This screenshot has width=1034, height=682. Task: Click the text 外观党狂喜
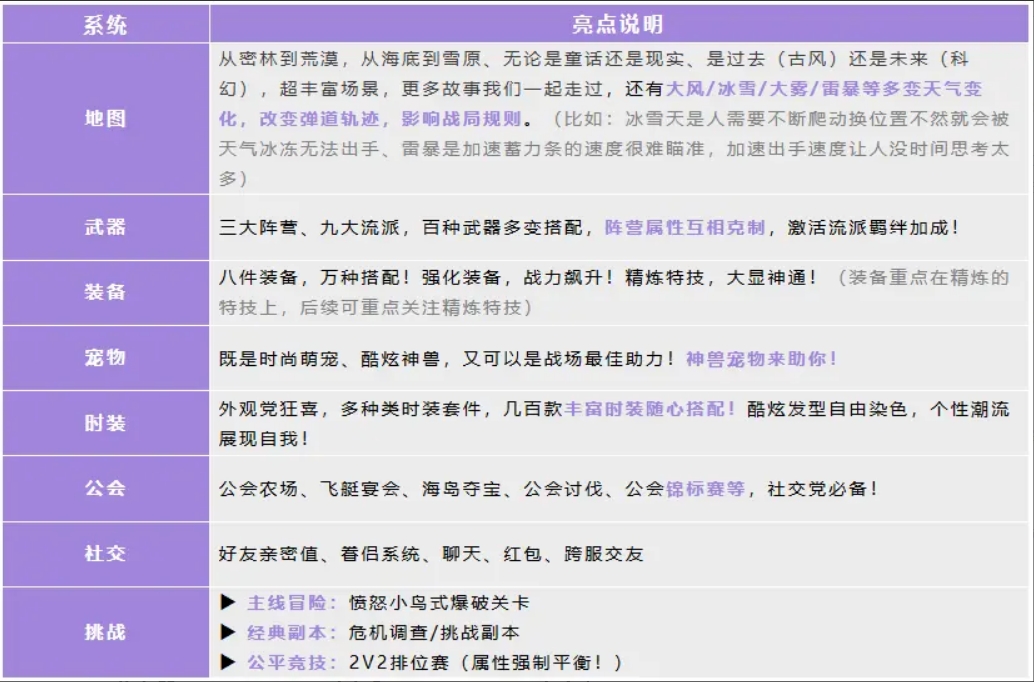click(269, 409)
